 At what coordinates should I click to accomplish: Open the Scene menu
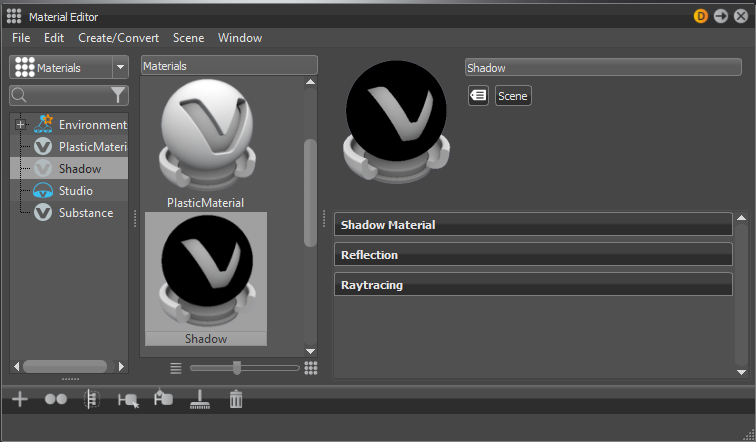coord(189,38)
